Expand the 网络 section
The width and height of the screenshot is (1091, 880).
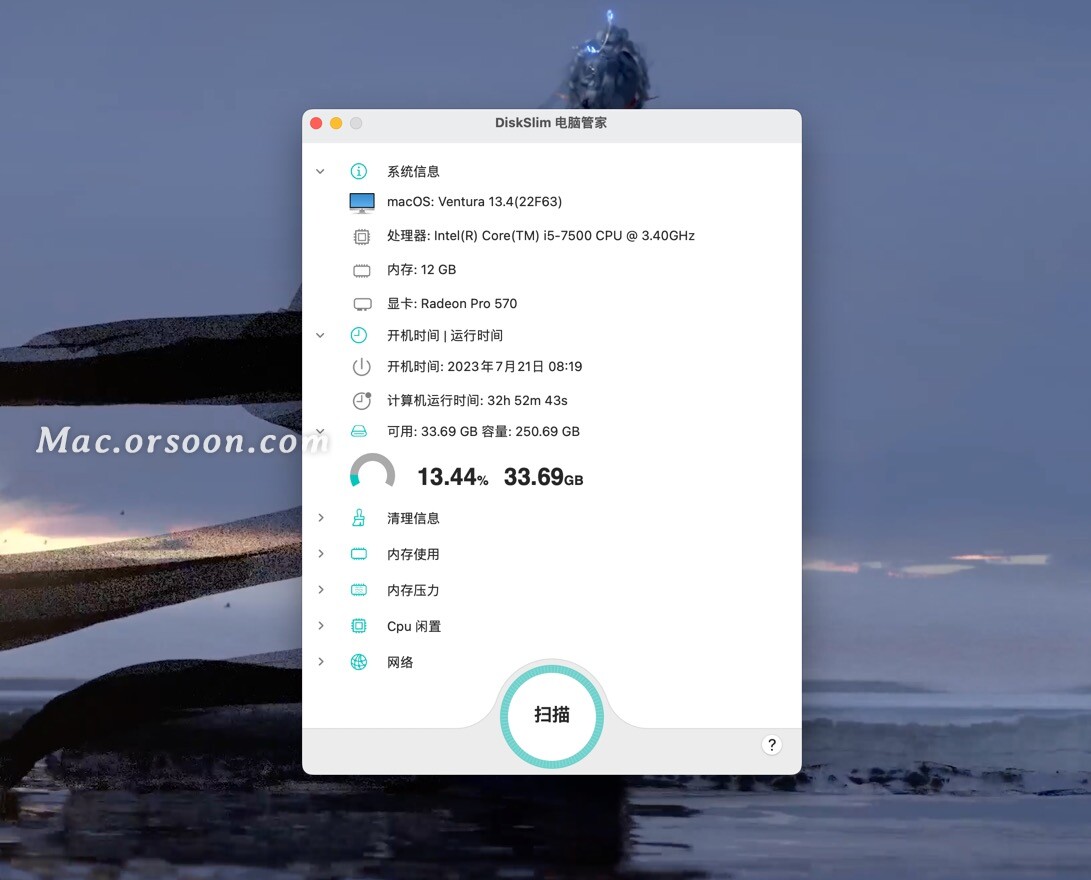(x=320, y=661)
